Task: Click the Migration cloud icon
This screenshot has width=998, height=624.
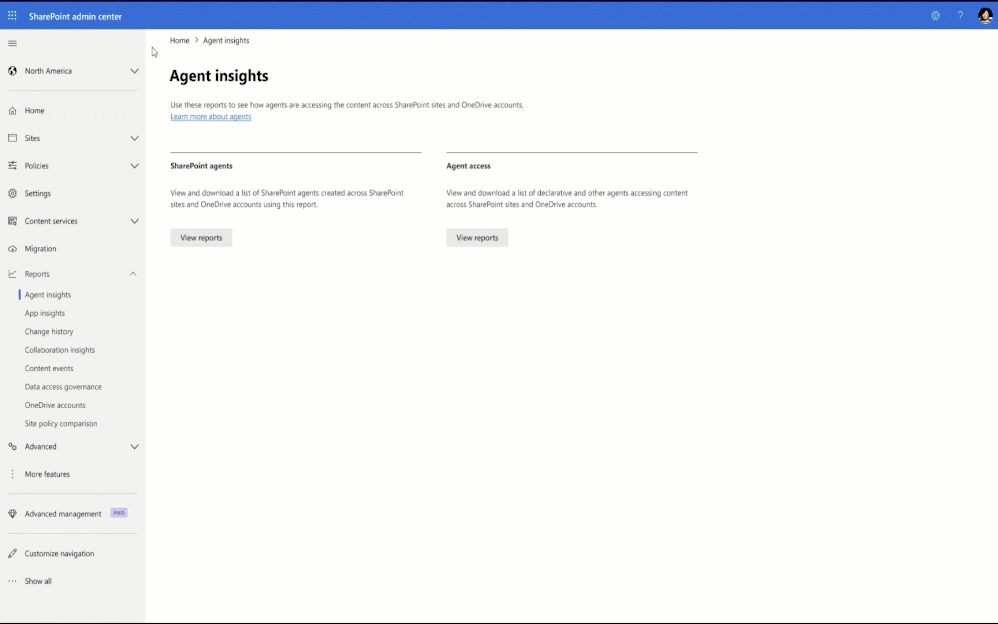Action: (x=12, y=249)
